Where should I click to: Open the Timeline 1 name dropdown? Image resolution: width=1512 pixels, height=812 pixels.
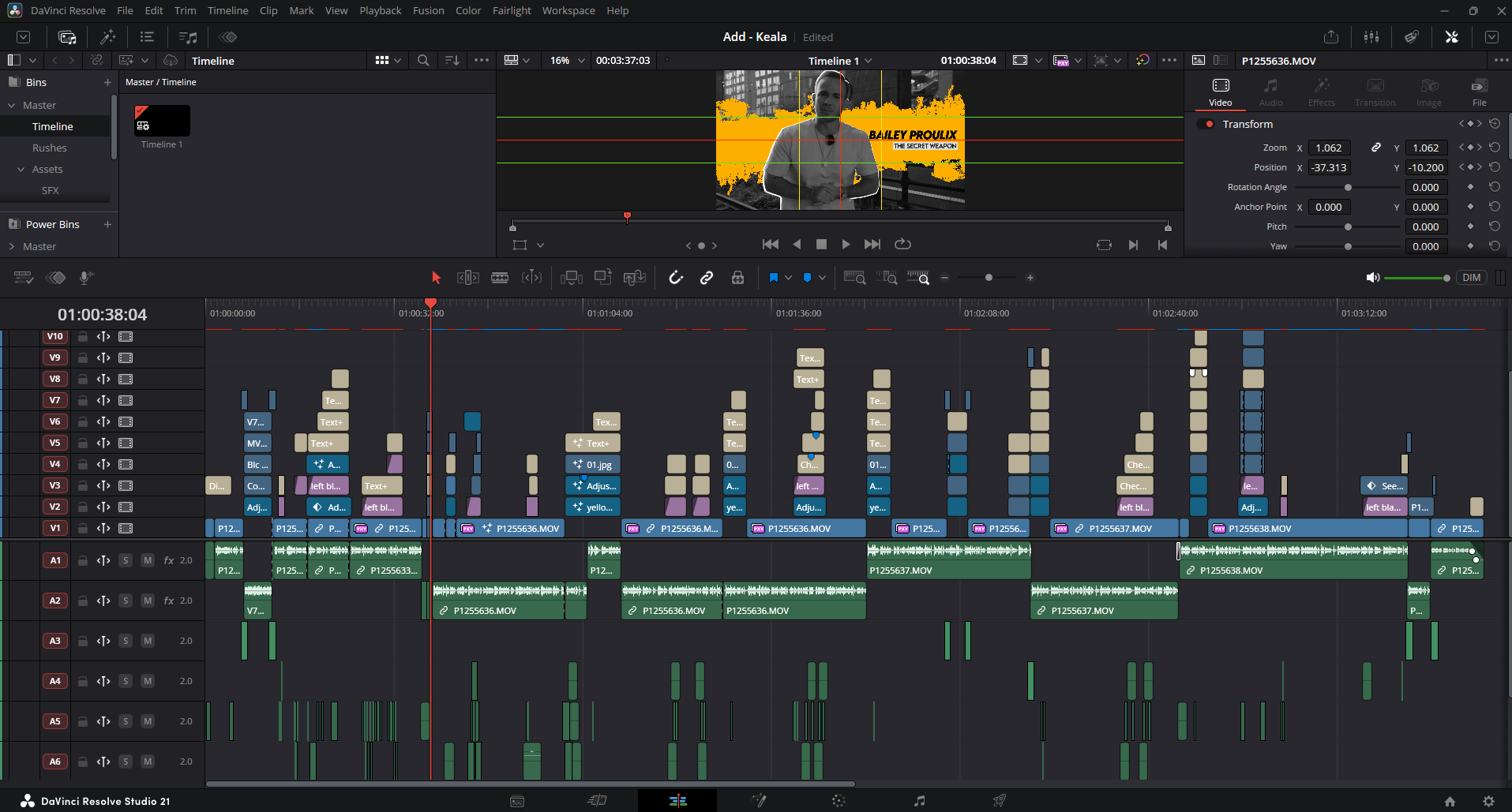pos(840,61)
